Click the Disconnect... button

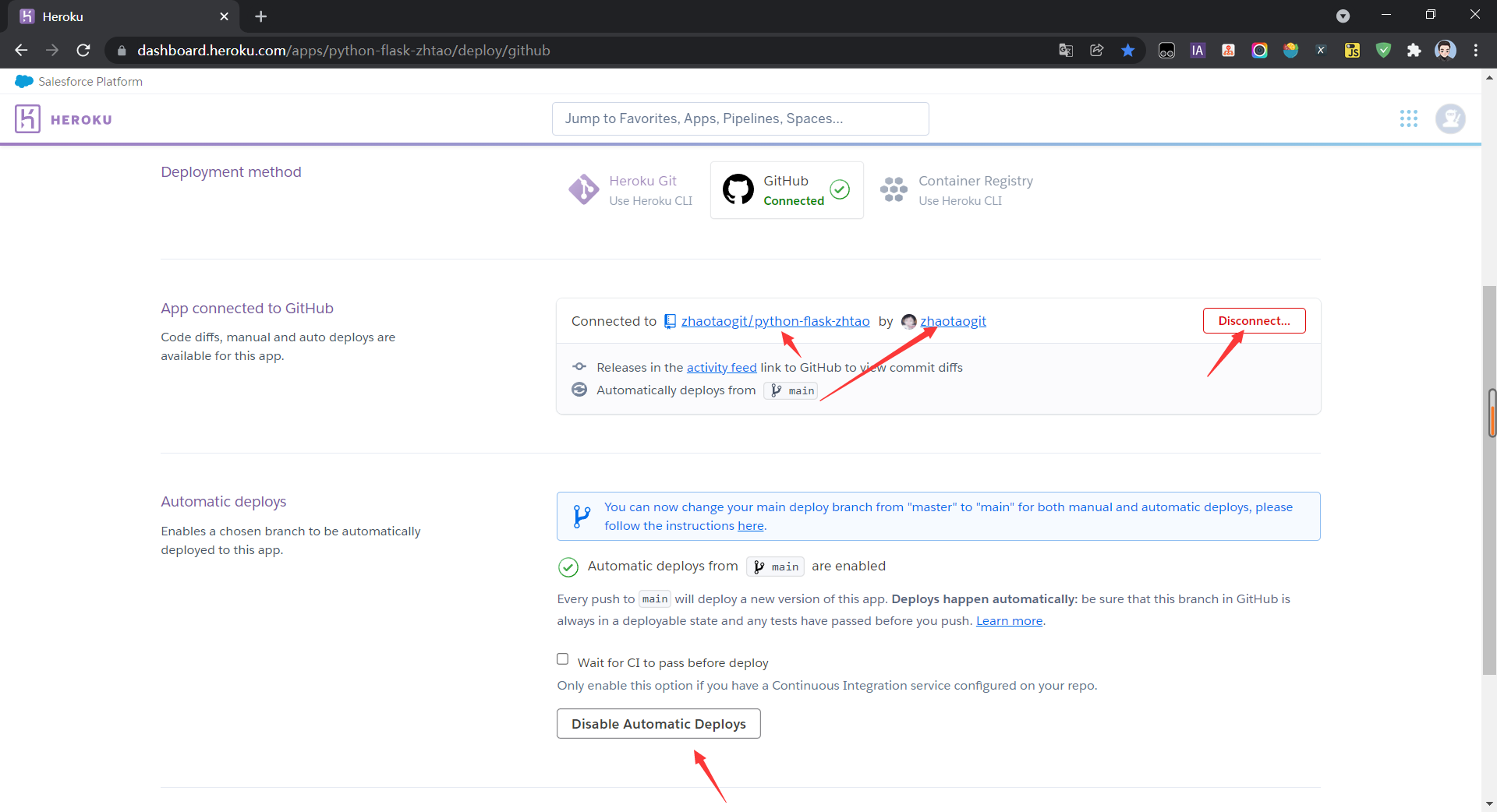click(x=1254, y=321)
